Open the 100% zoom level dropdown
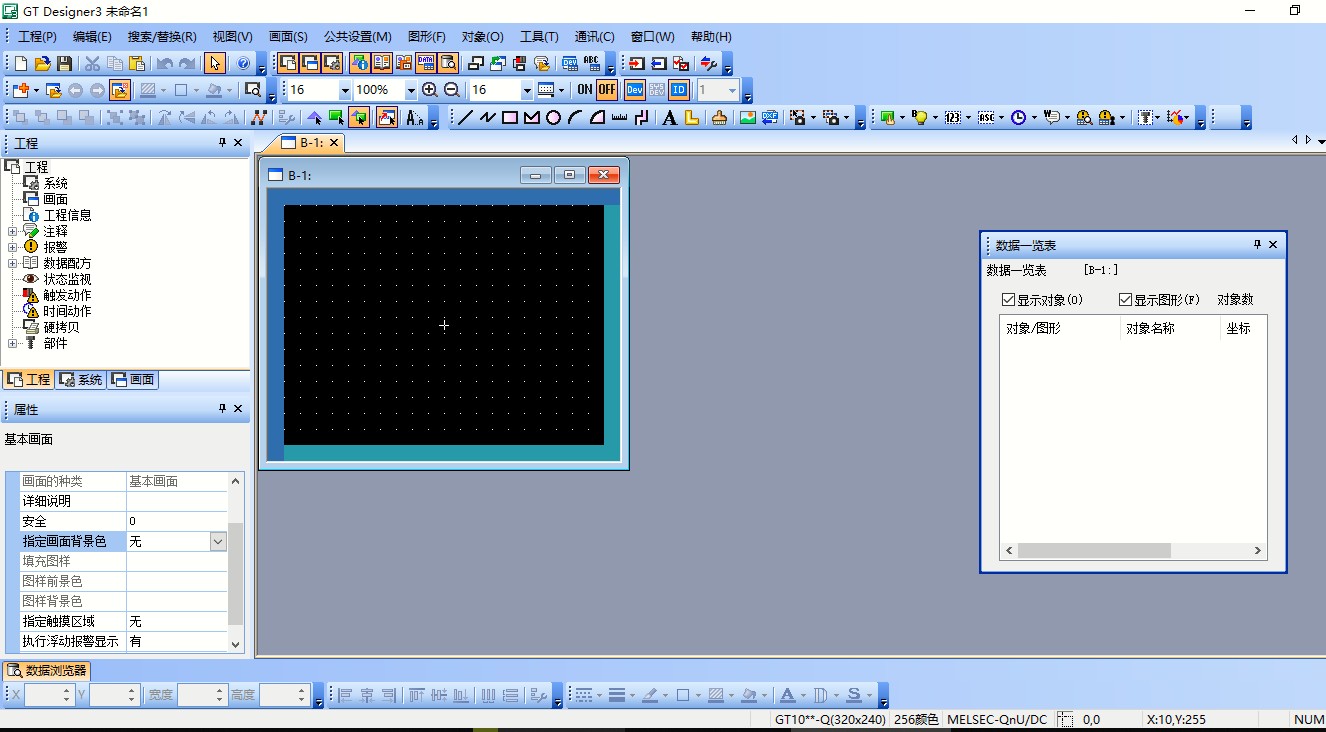The width and height of the screenshot is (1326, 732). (x=410, y=90)
